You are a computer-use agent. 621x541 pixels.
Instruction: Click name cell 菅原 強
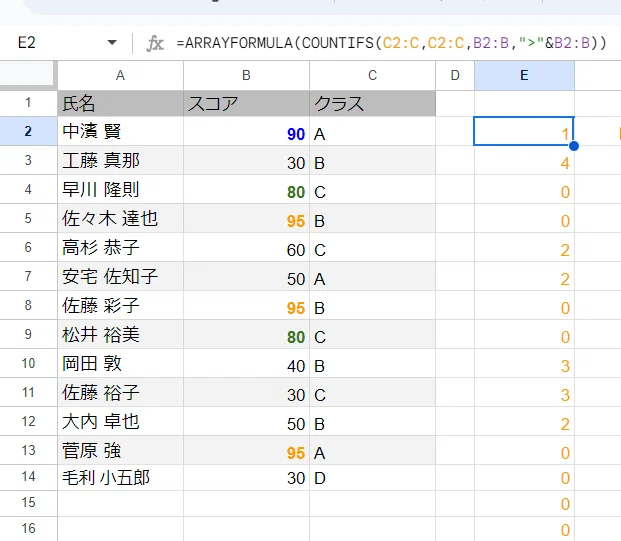pos(120,450)
